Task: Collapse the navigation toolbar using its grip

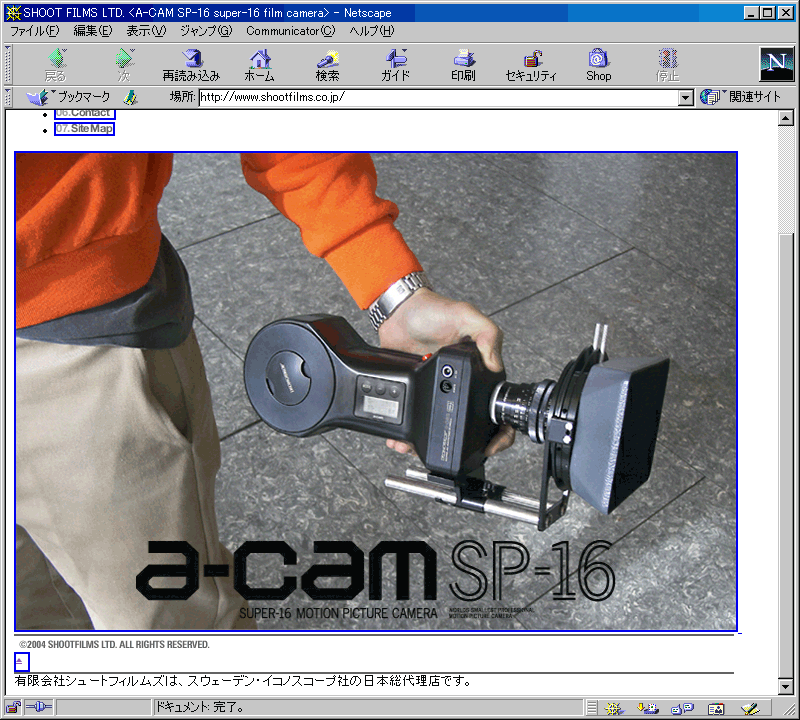Action: click(8, 65)
